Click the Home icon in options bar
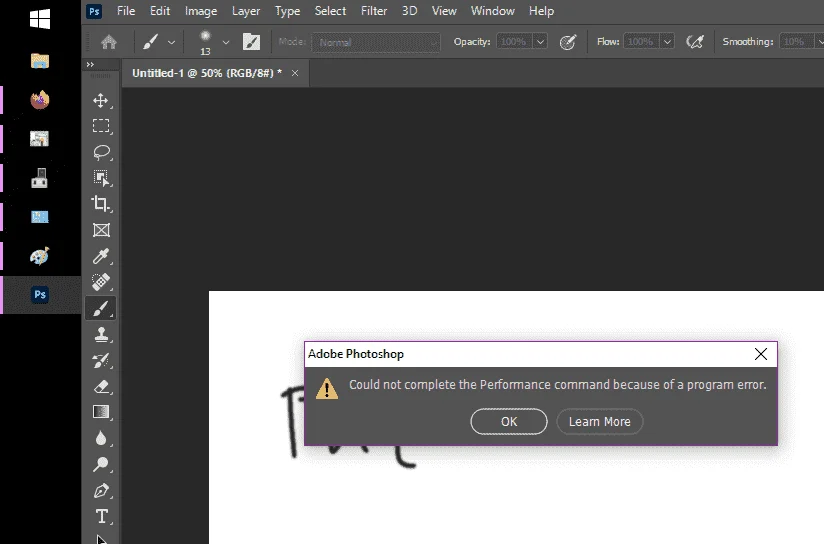Image resolution: width=824 pixels, height=544 pixels. 109,42
